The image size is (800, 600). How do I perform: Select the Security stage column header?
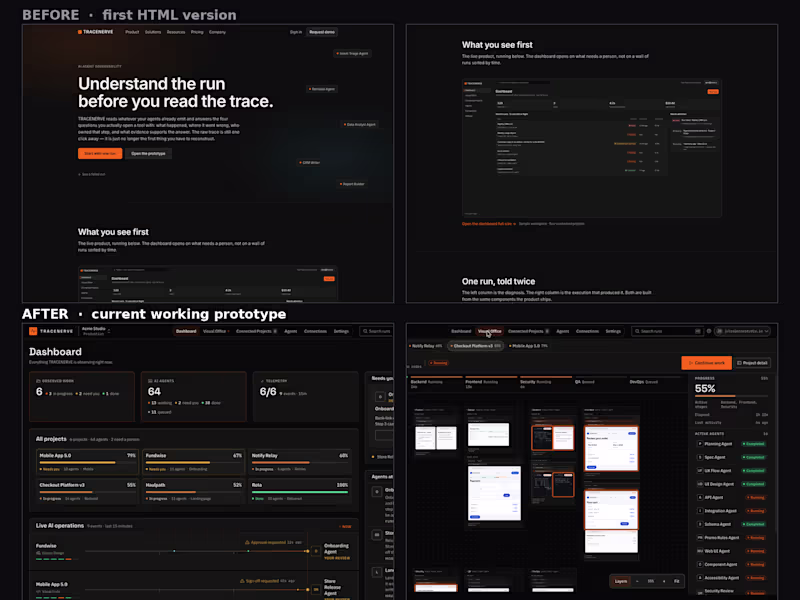pyautogui.click(x=545, y=383)
